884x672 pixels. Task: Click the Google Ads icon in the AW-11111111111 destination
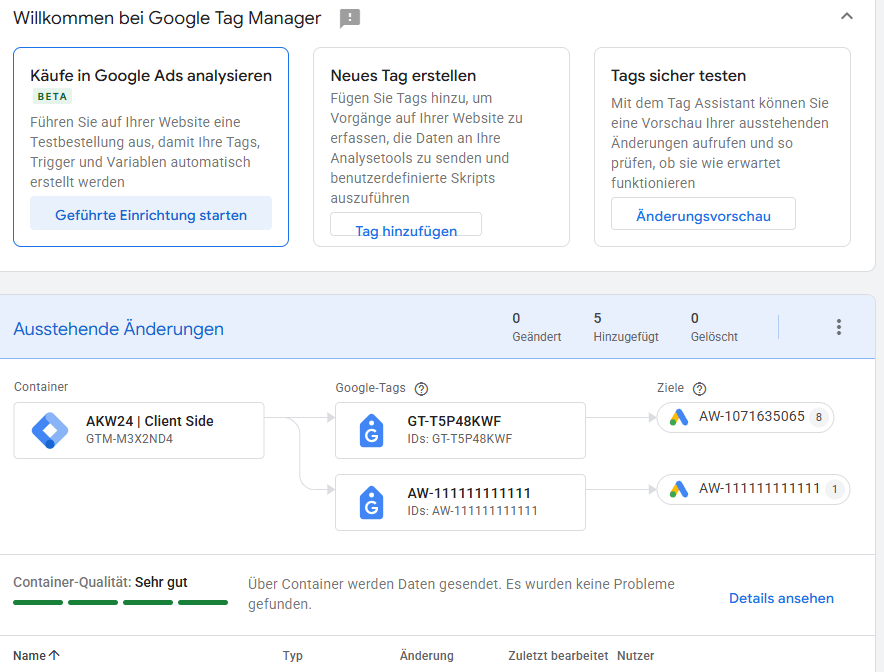coord(679,489)
